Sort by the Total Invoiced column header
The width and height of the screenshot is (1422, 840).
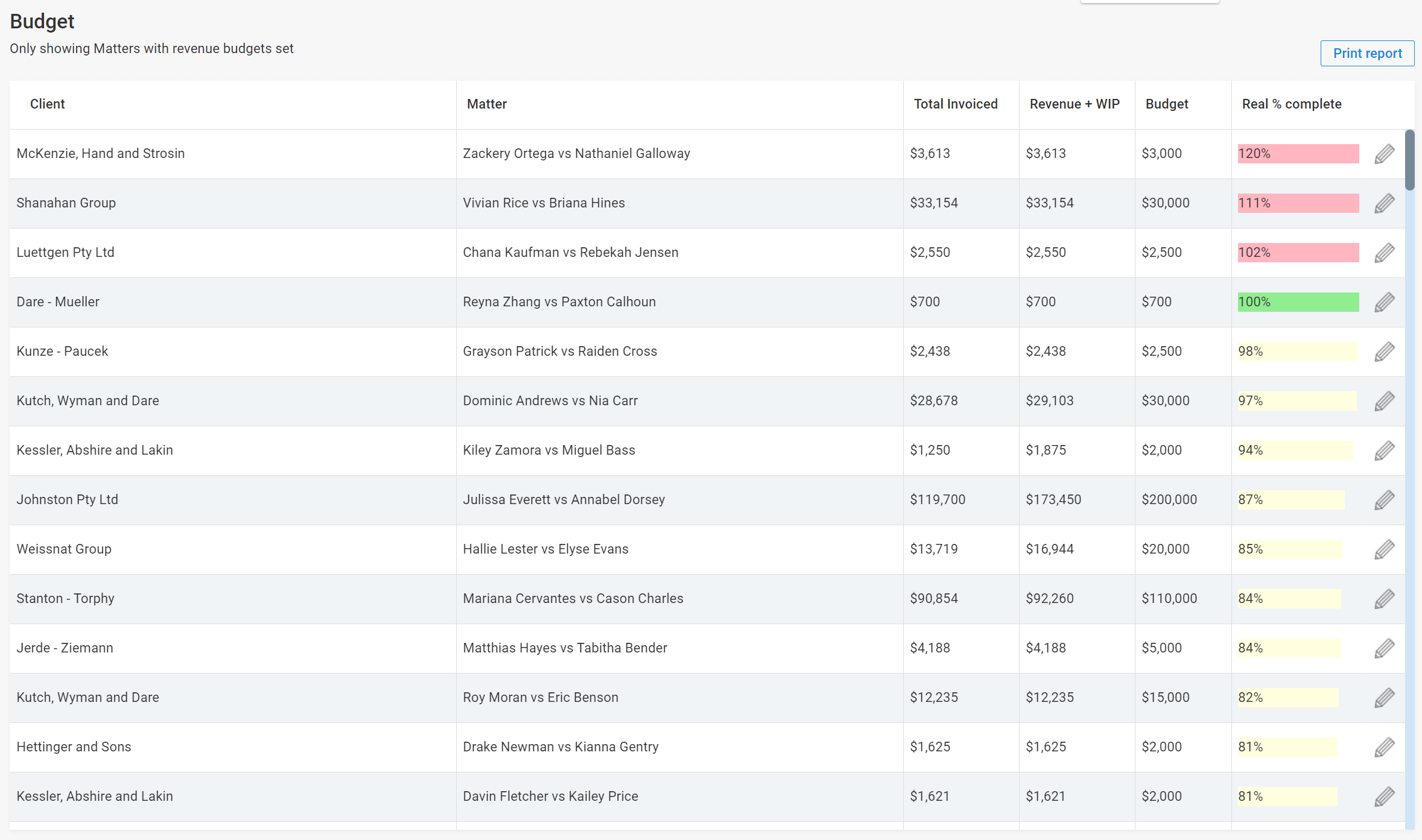click(956, 104)
